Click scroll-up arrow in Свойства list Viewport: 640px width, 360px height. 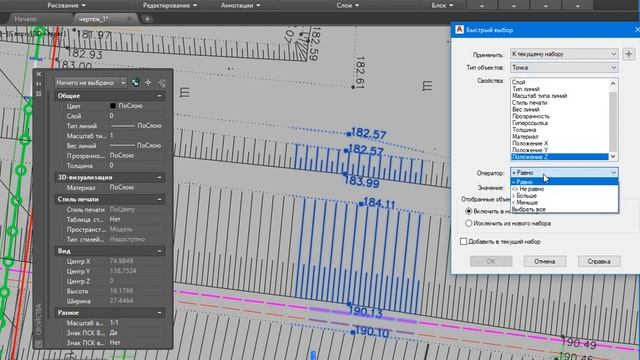click(613, 83)
